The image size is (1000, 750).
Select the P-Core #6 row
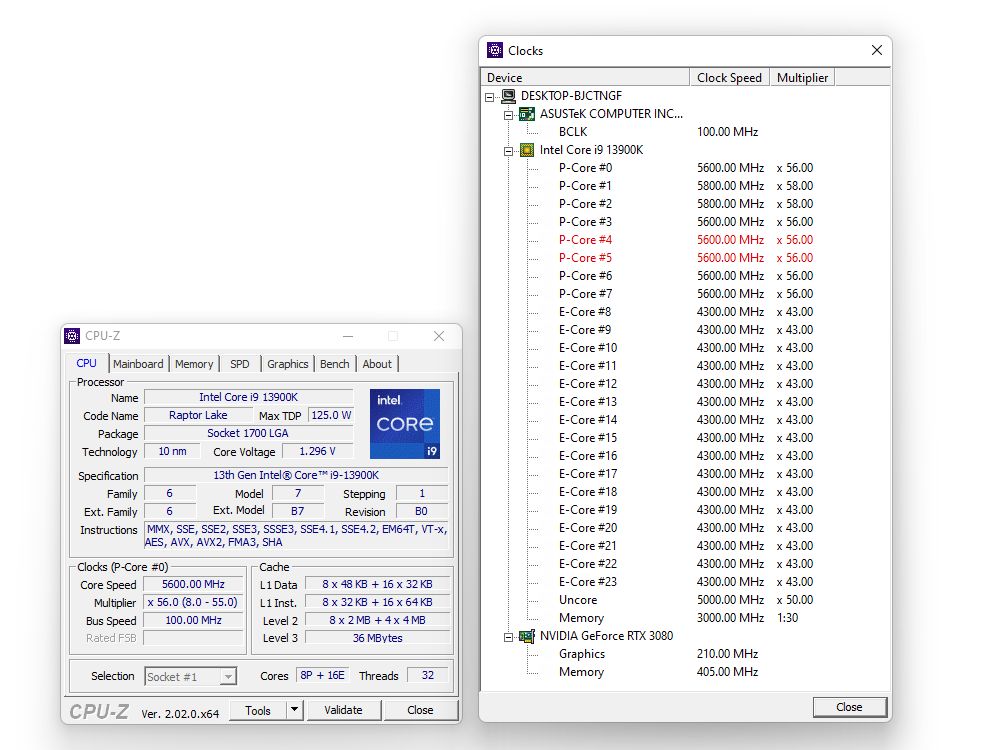[x=686, y=276]
